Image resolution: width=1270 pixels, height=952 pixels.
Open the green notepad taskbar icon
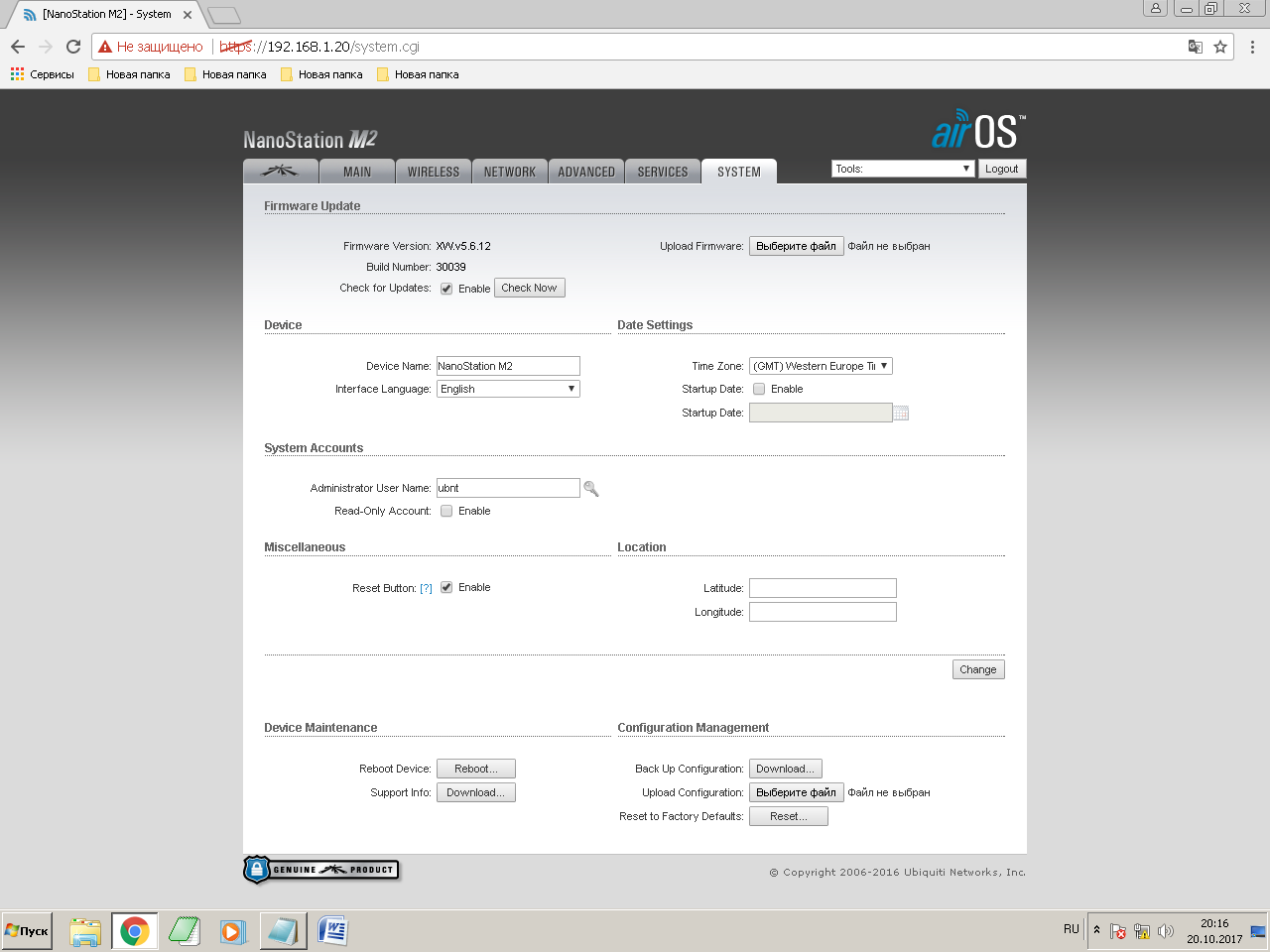185,931
